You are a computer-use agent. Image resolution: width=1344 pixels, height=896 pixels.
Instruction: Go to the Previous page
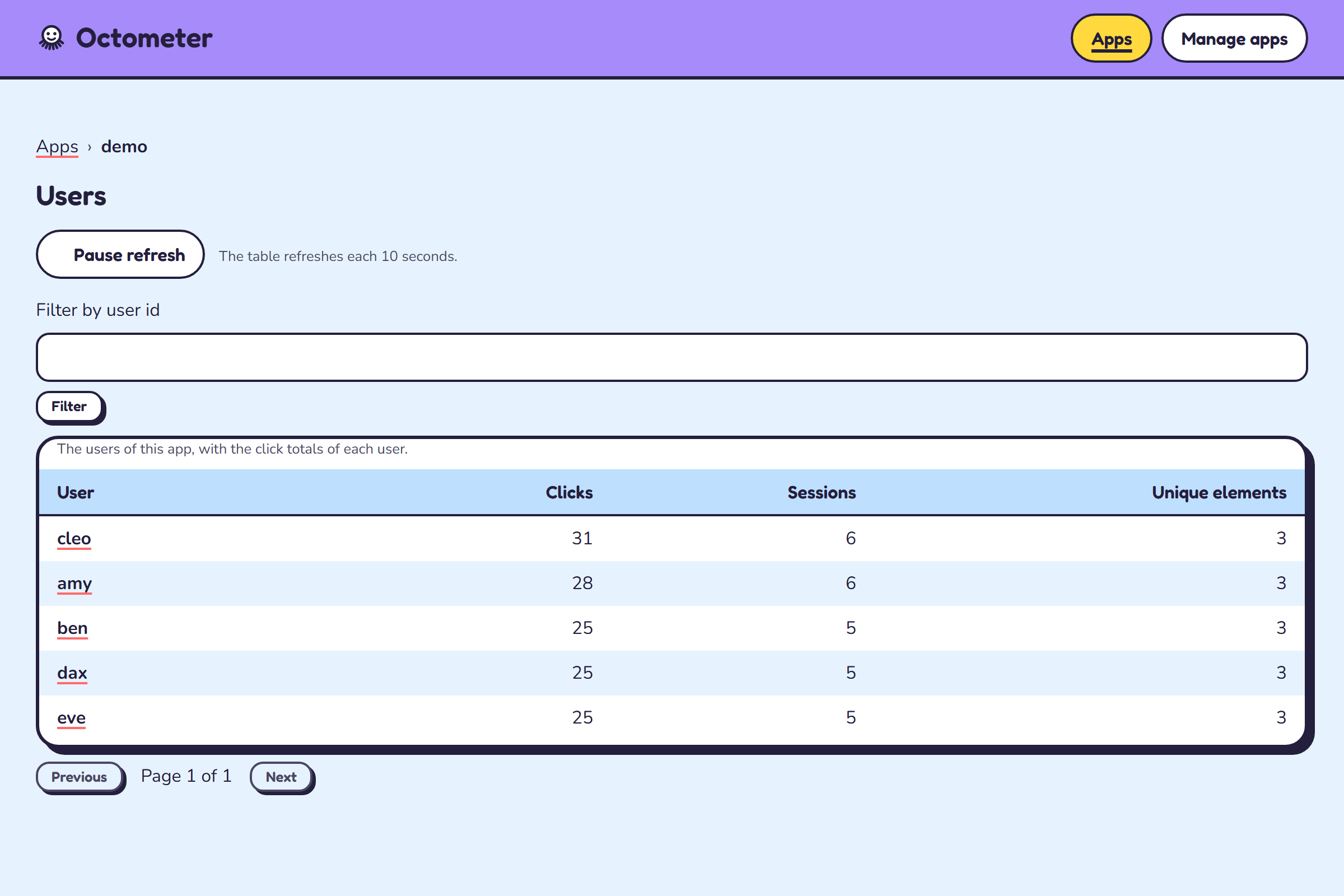(79, 777)
